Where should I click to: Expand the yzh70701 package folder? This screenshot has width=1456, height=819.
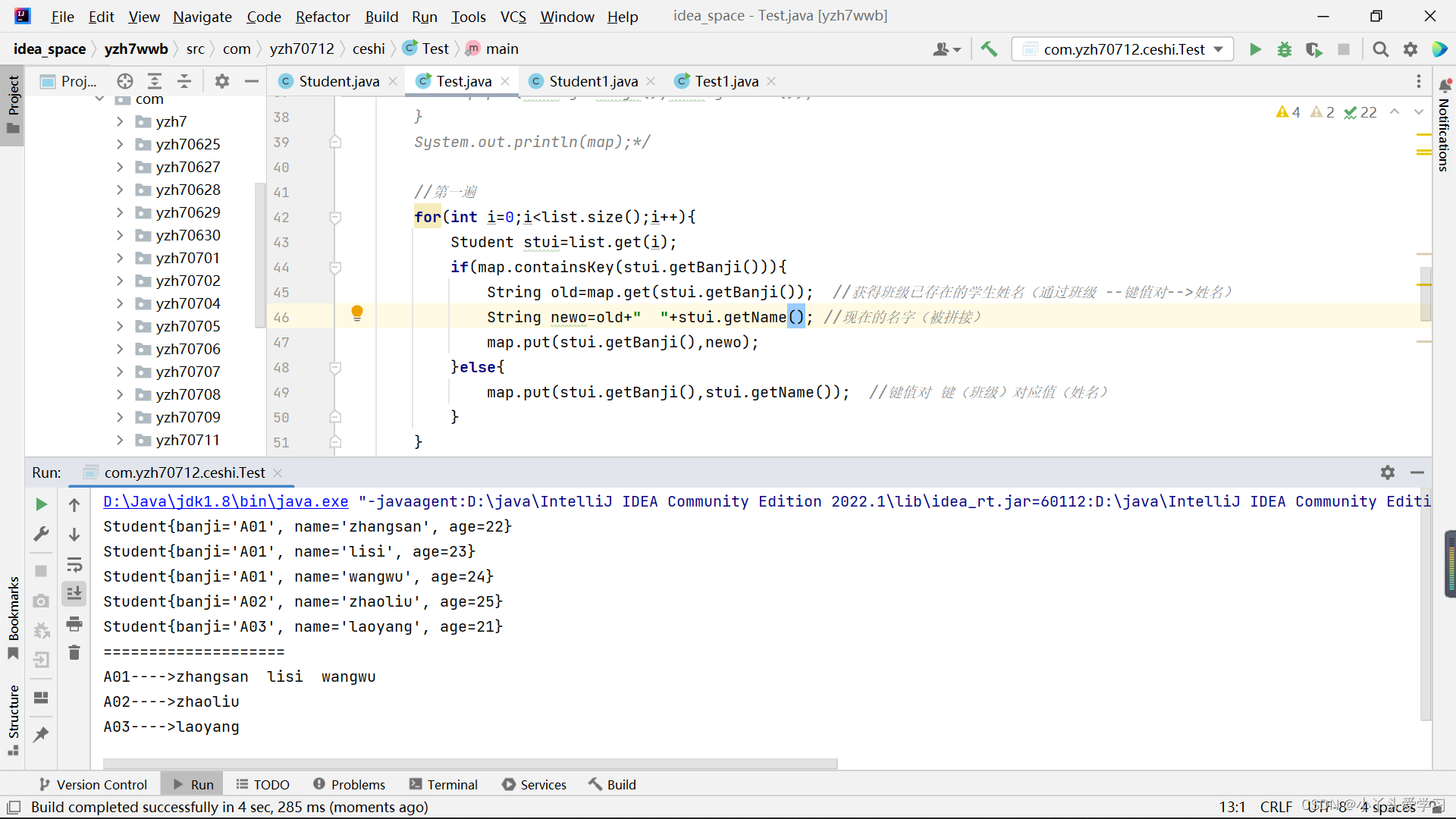click(120, 258)
